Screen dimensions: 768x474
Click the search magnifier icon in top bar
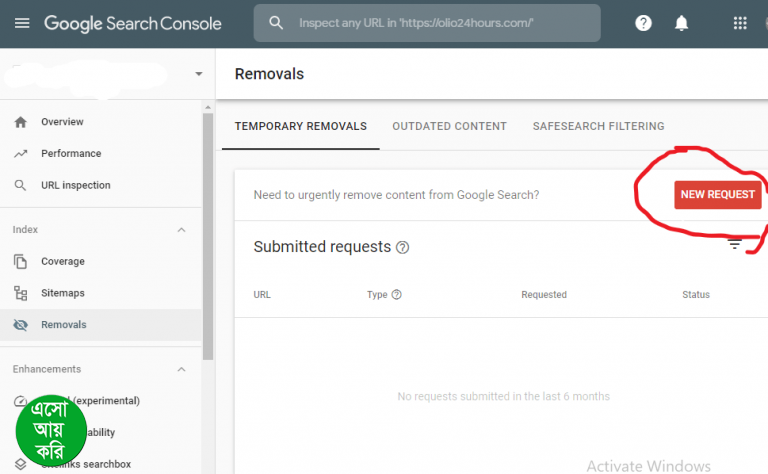pyautogui.click(x=276, y=23)
